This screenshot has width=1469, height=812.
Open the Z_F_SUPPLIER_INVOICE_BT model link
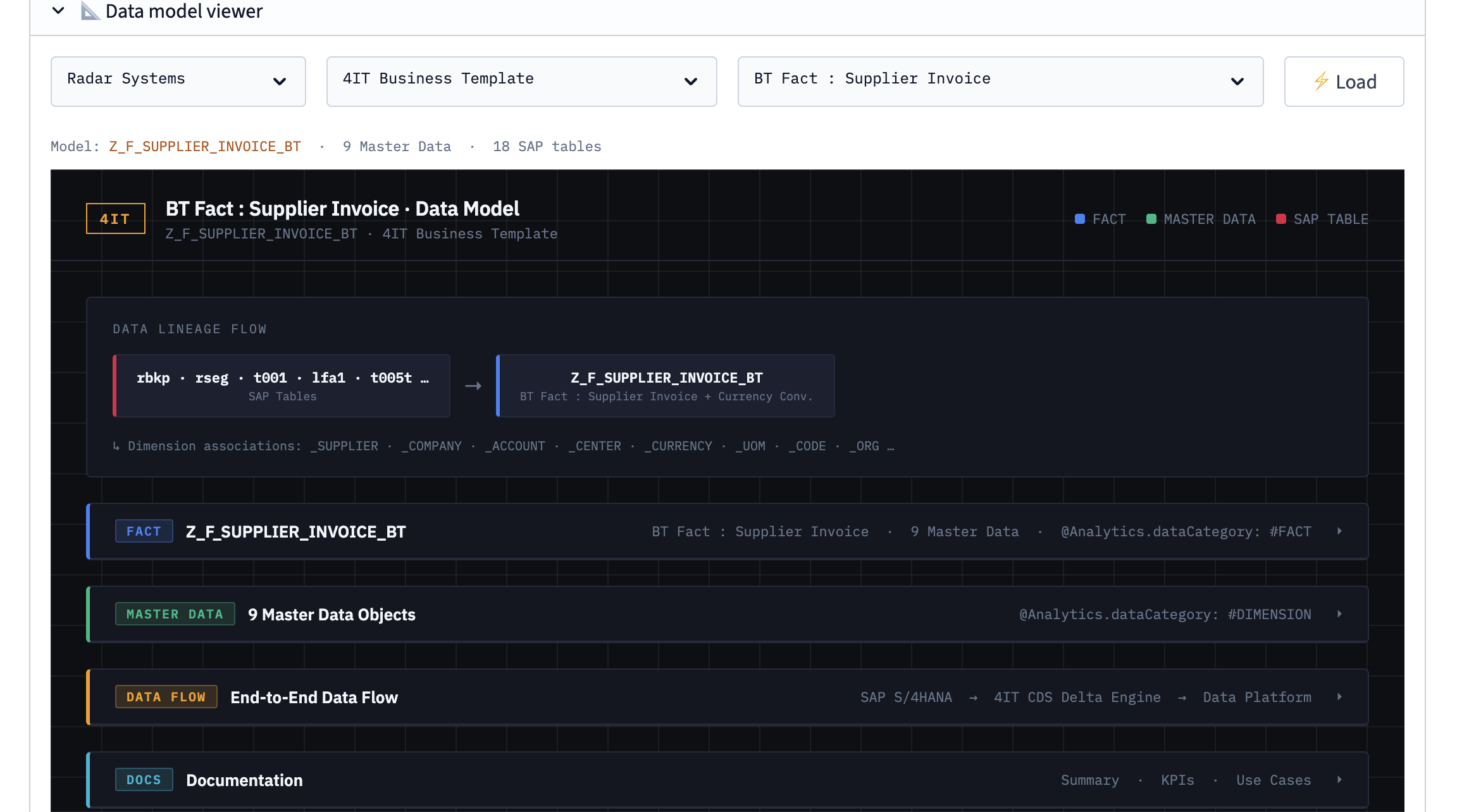click(204, 146)
